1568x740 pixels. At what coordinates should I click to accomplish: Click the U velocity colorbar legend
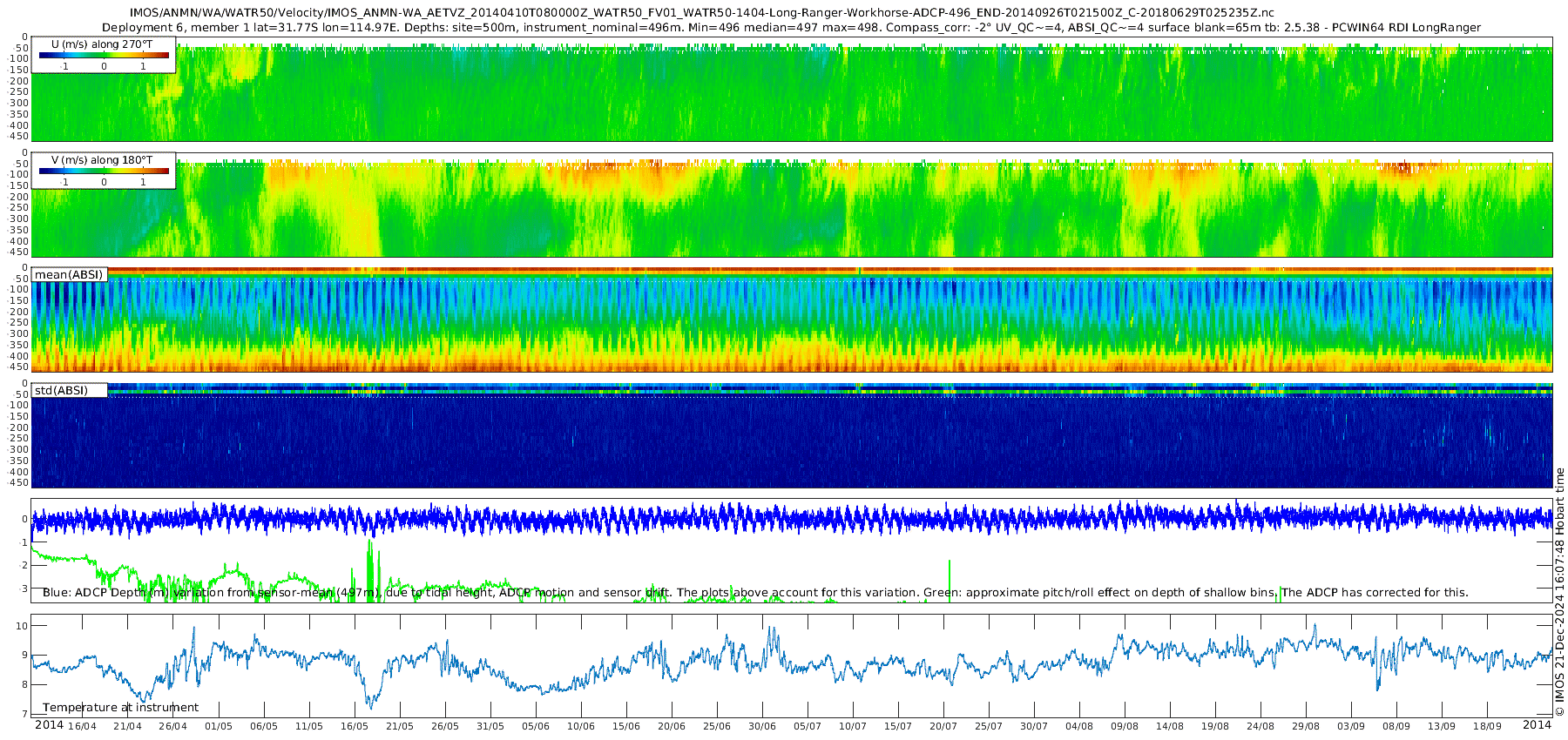pyautogui.click(x=104, y=56)
